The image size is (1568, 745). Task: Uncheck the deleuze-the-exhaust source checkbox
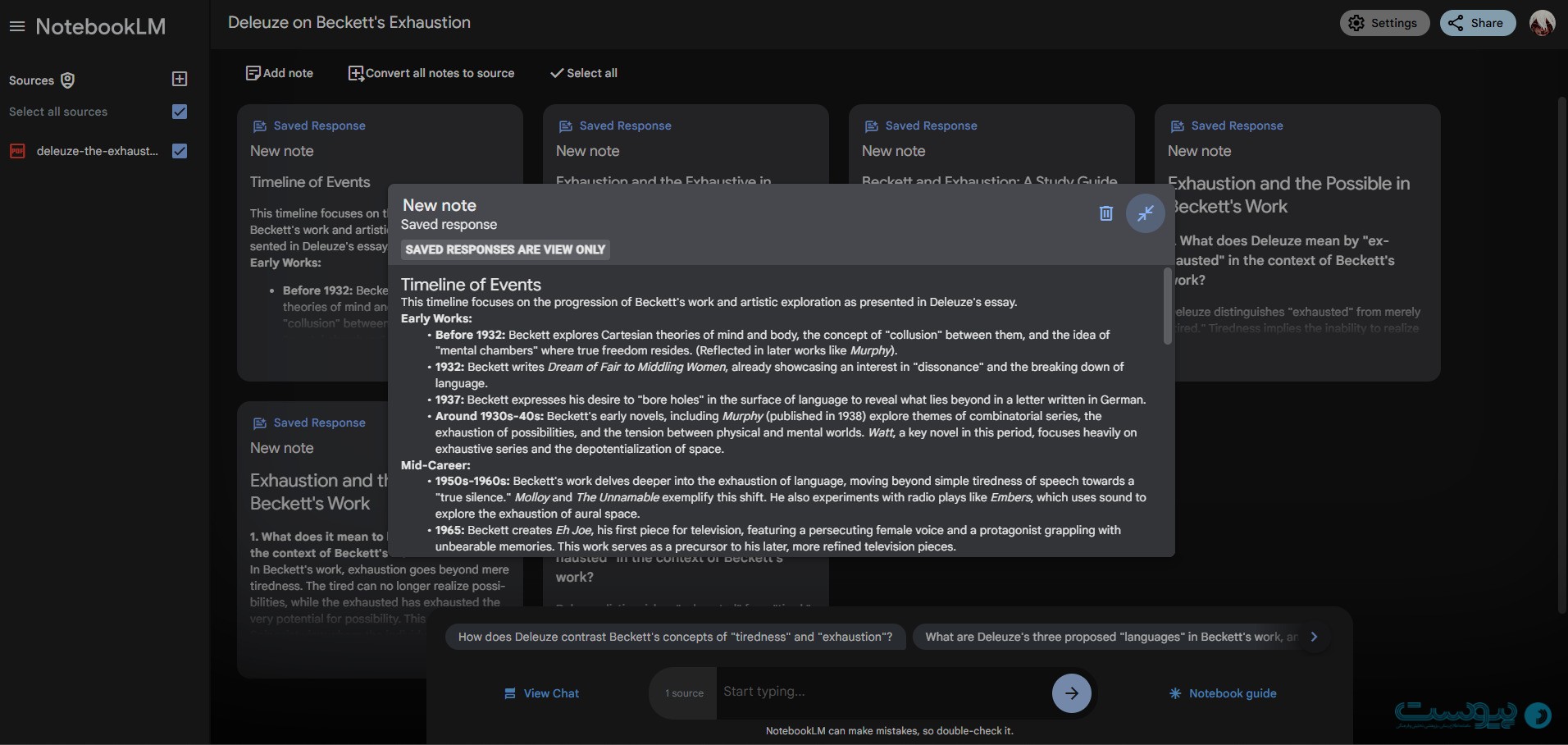[180, 151]
